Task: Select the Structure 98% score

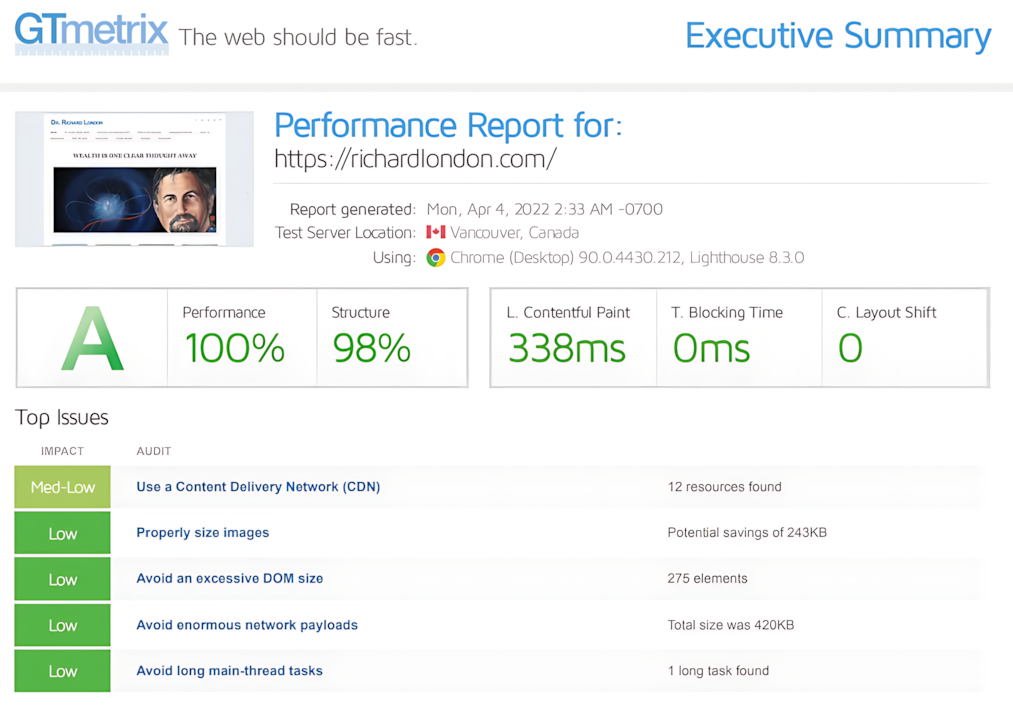Action: (371, 347)
